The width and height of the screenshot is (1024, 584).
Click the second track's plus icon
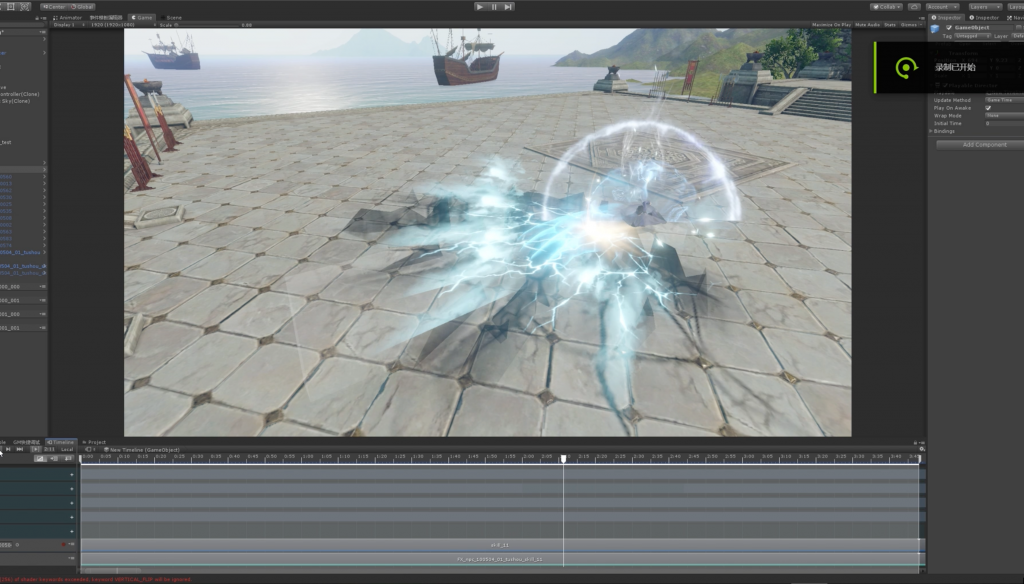(x=72, y=489)
